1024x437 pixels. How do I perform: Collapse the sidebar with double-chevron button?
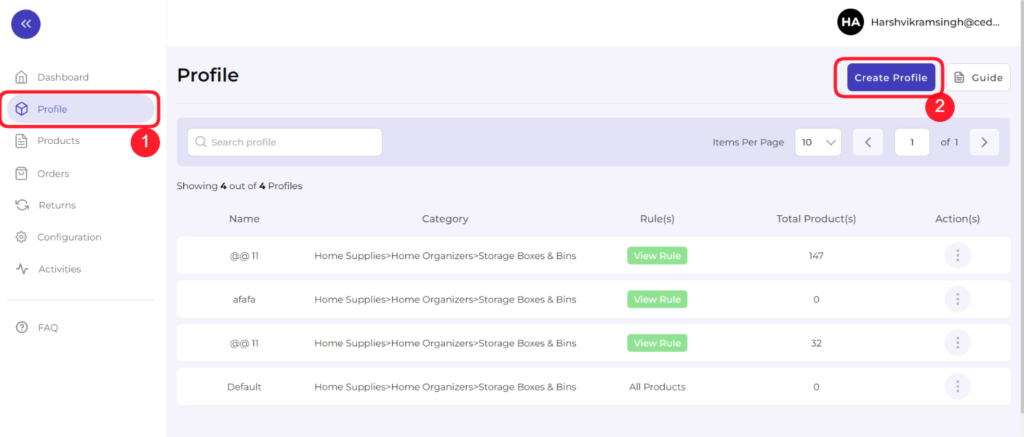pos(26,24)
